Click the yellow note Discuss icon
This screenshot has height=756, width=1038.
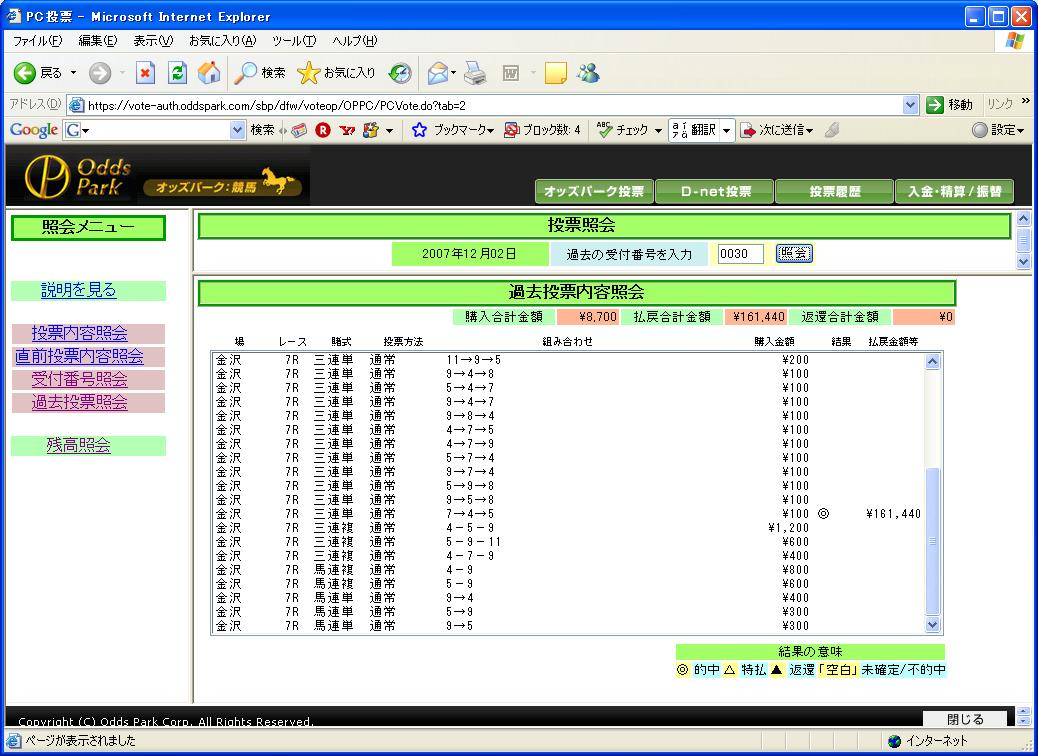(555, 73)
